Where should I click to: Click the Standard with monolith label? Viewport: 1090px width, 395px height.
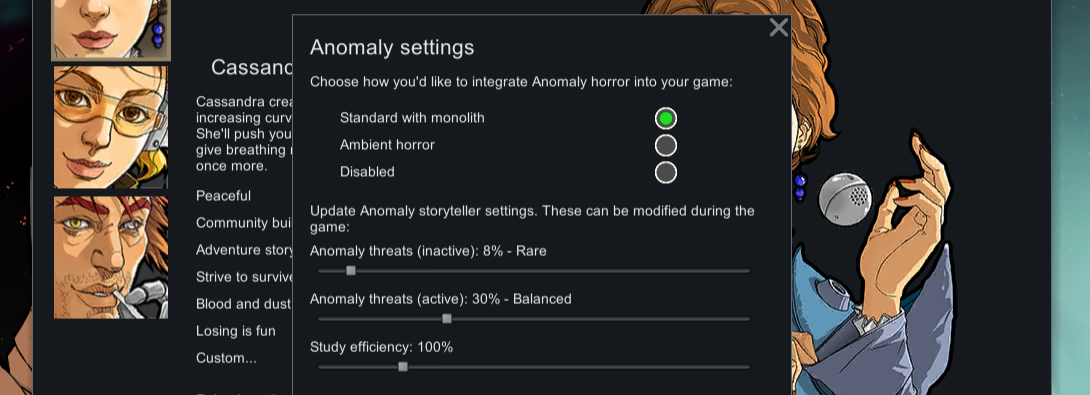[x=412, y=118]
